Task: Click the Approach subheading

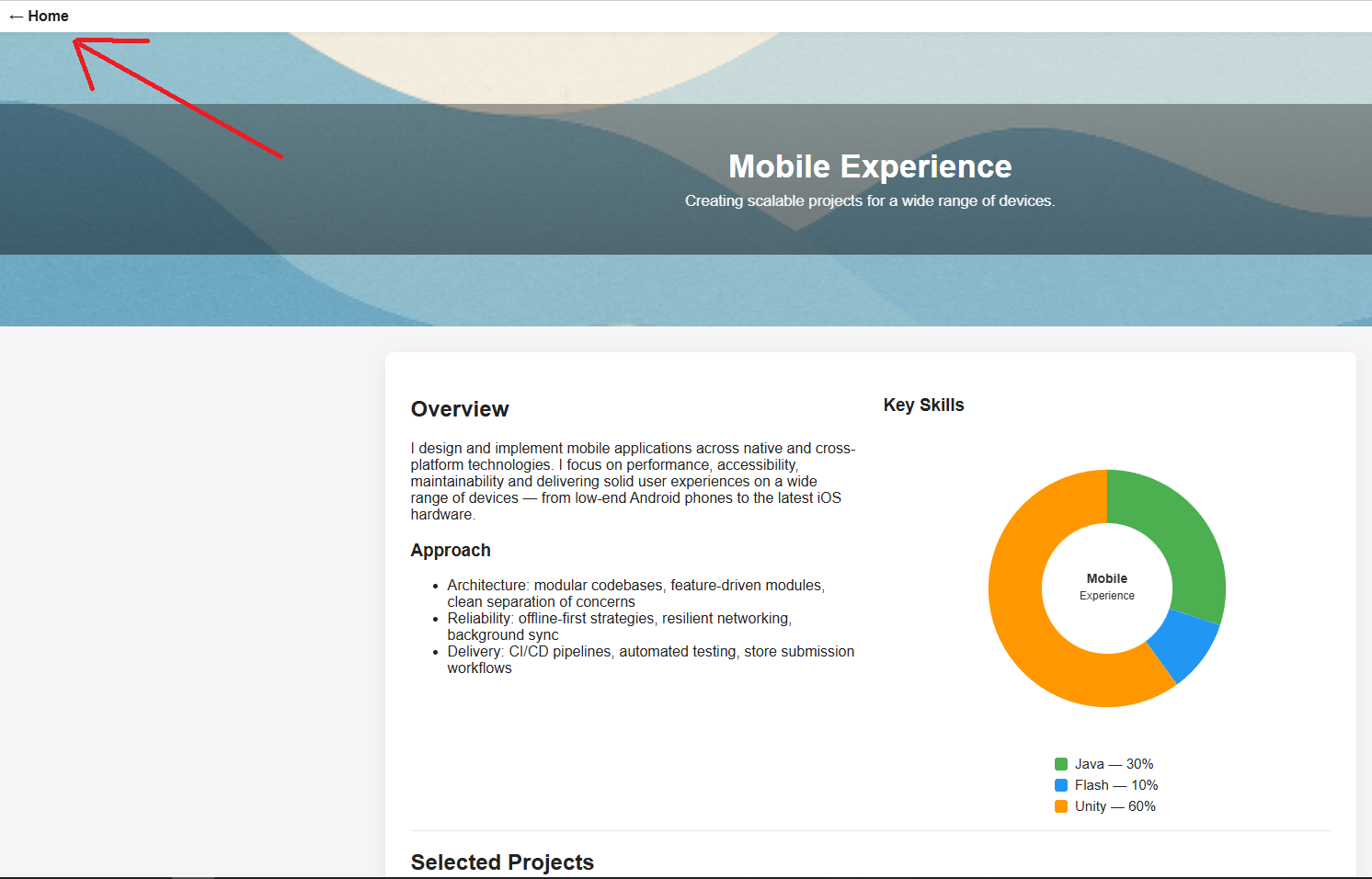Action: tap(451, 550)
